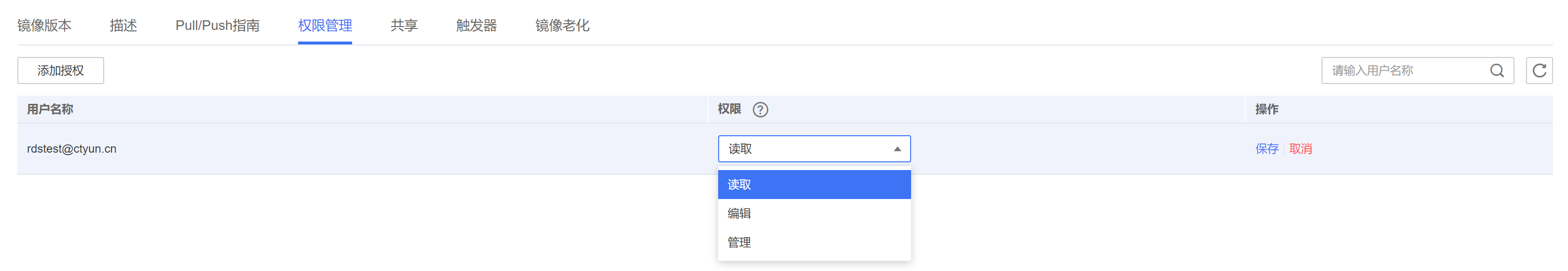
Task: Click the refresh icon button
Action: click(x=1539, y=71)
